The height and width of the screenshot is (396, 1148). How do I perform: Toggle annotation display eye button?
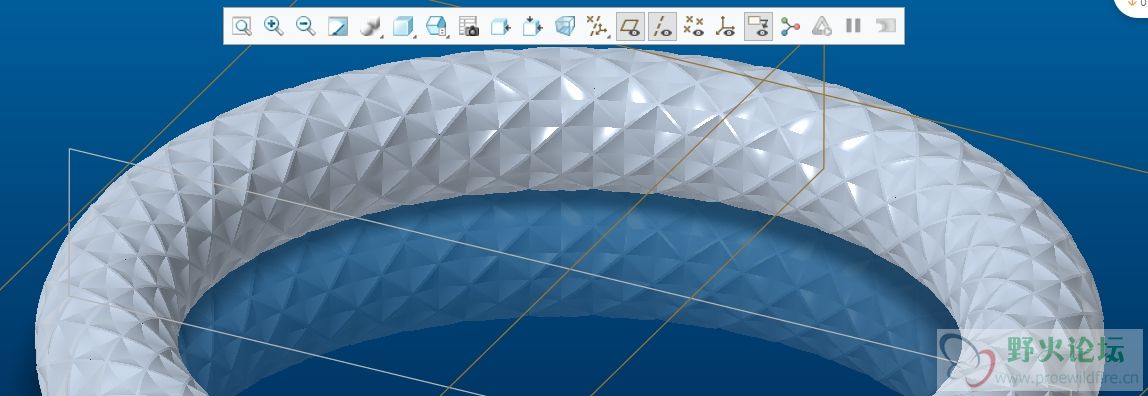[x=758, y=27]
